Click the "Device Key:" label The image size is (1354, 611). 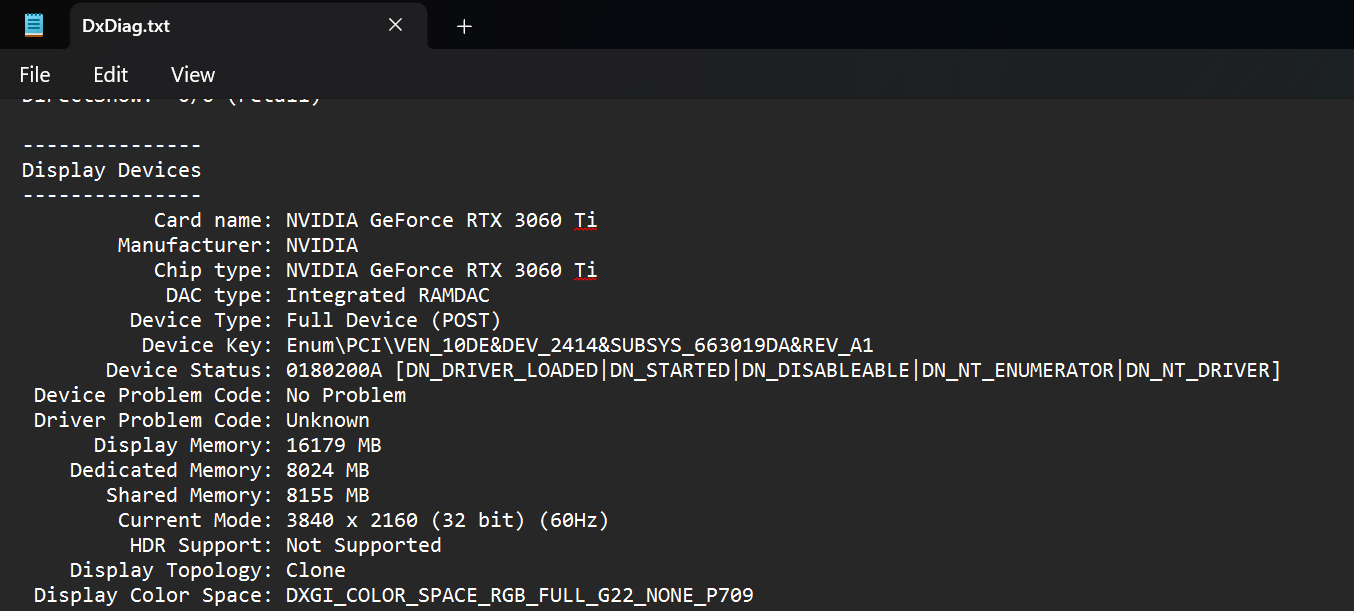208,345
